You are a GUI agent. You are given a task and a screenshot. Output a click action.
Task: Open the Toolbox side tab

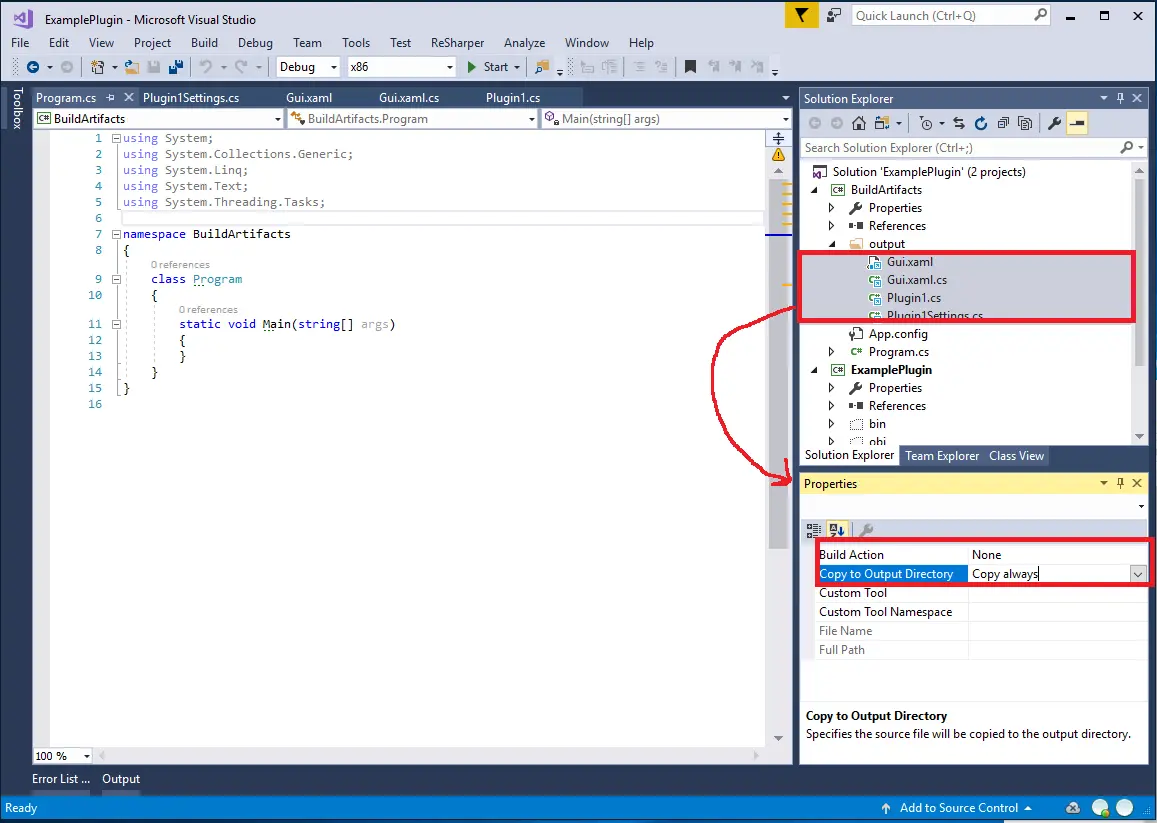18,109
